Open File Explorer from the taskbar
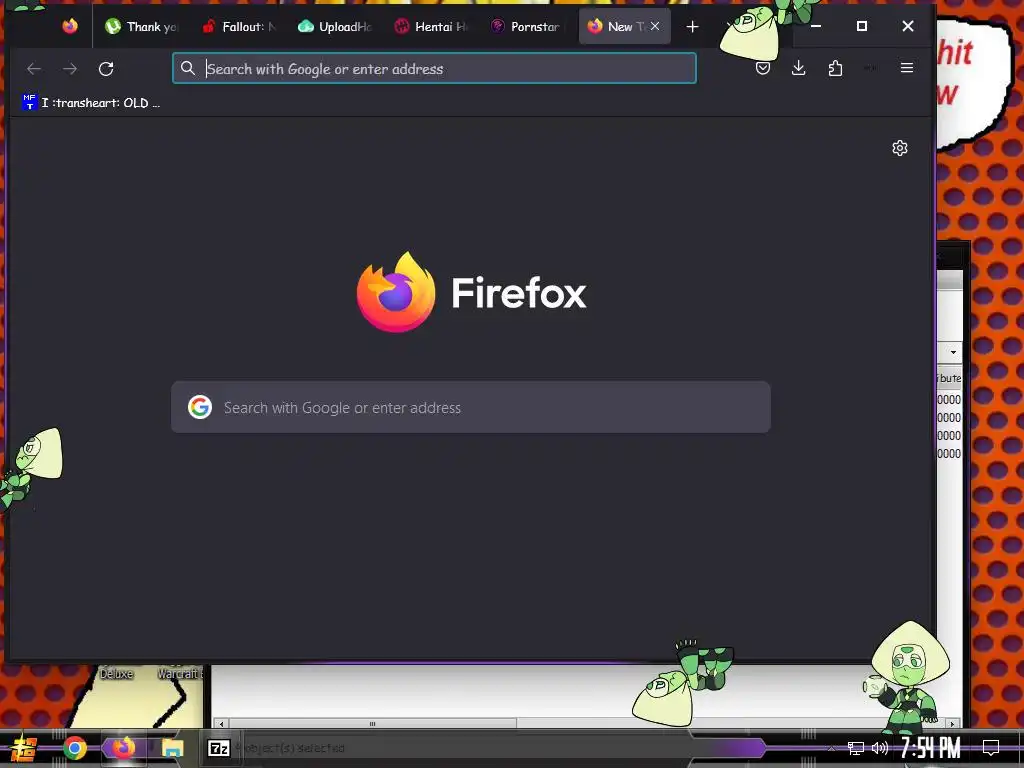 pos(172,748)
